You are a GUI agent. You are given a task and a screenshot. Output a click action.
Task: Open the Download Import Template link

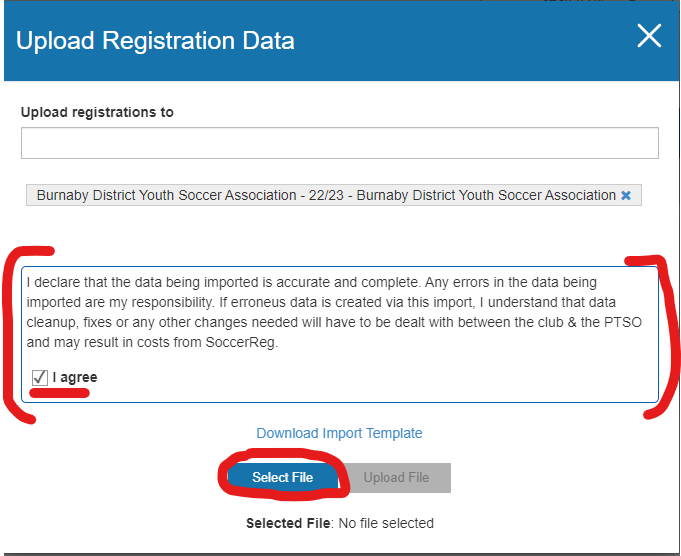(x=339, y=433)
